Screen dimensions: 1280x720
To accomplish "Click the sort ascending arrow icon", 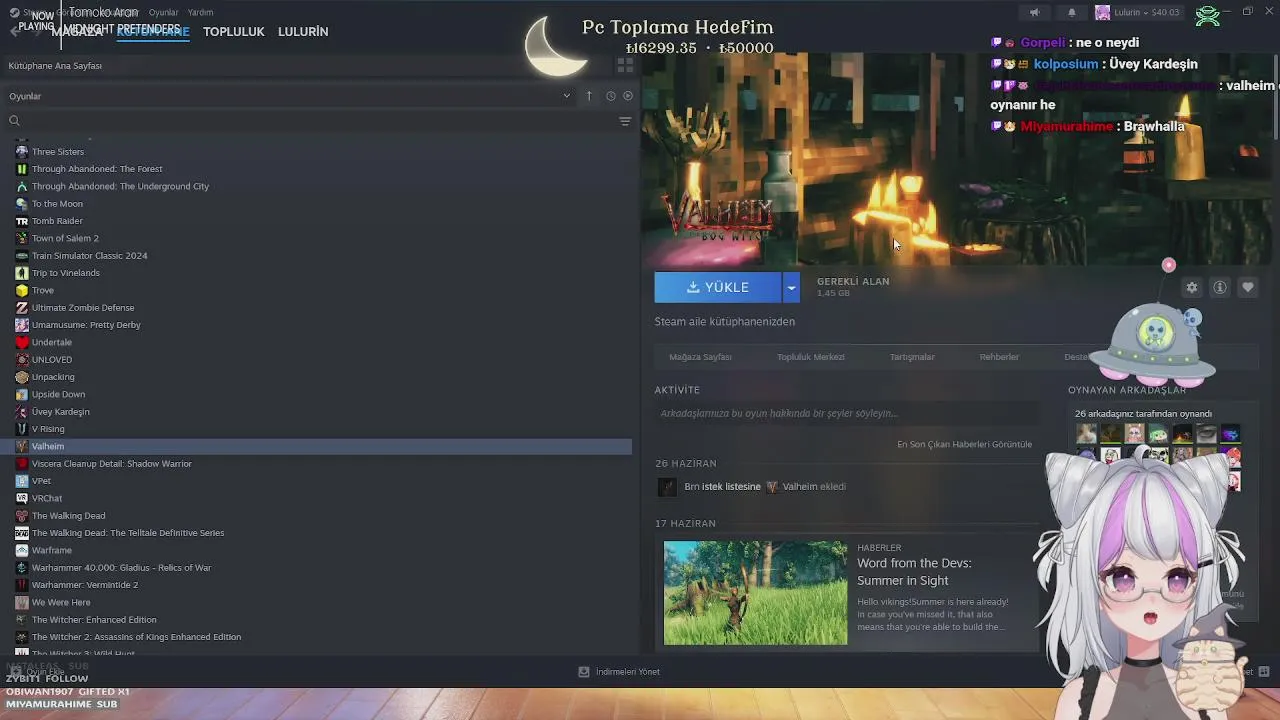I will click(589, 96).
